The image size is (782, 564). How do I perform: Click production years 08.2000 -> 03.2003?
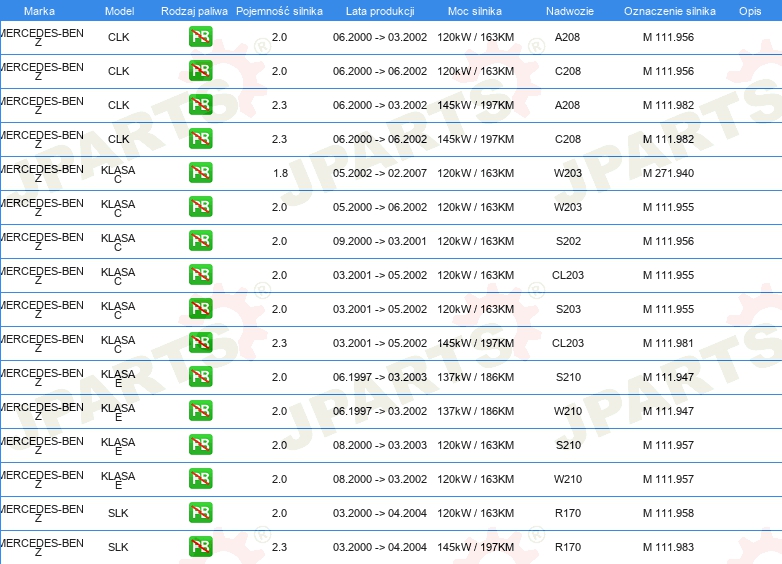[x=380, y=445]
